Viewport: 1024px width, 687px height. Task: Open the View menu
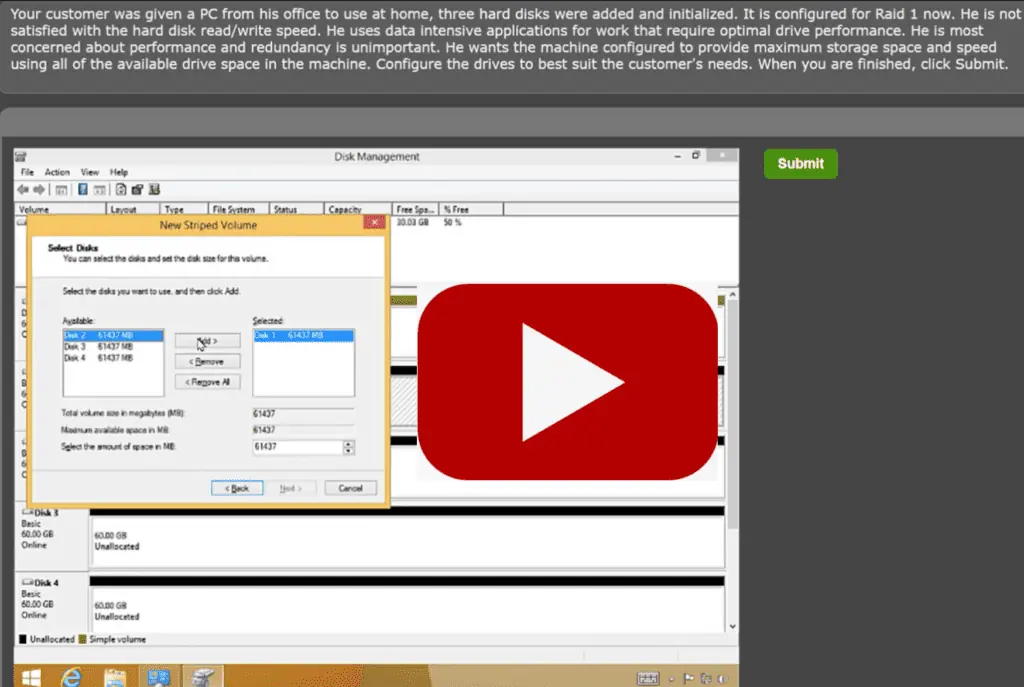pos(90,172)
